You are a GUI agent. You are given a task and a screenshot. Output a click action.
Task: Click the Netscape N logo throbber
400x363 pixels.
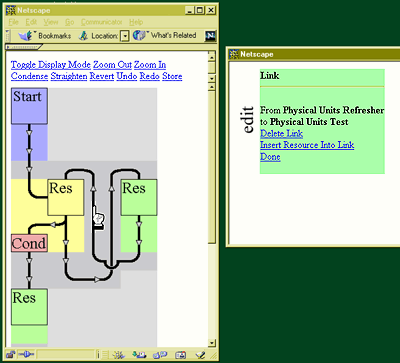pos(210,36)
